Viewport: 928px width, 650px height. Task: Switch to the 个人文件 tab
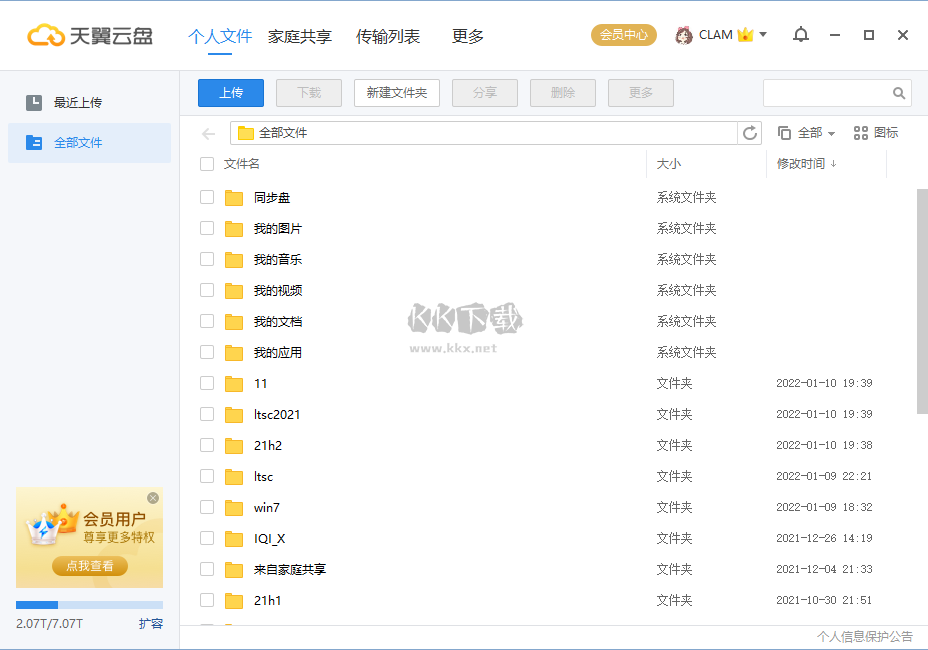pyautogui.click(x=220, y=36)
